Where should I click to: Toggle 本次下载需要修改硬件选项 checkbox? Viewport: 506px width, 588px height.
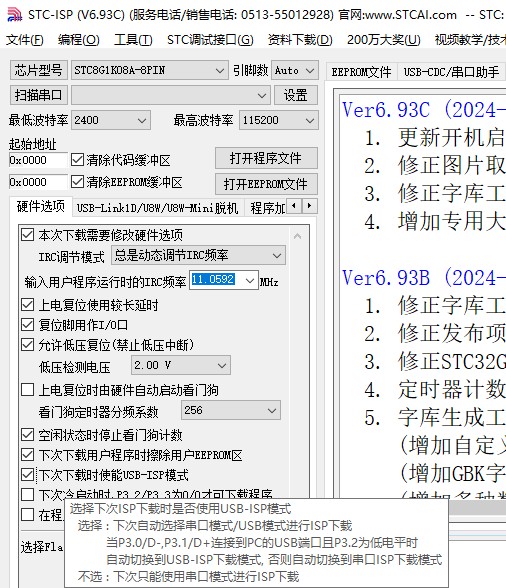27,235
